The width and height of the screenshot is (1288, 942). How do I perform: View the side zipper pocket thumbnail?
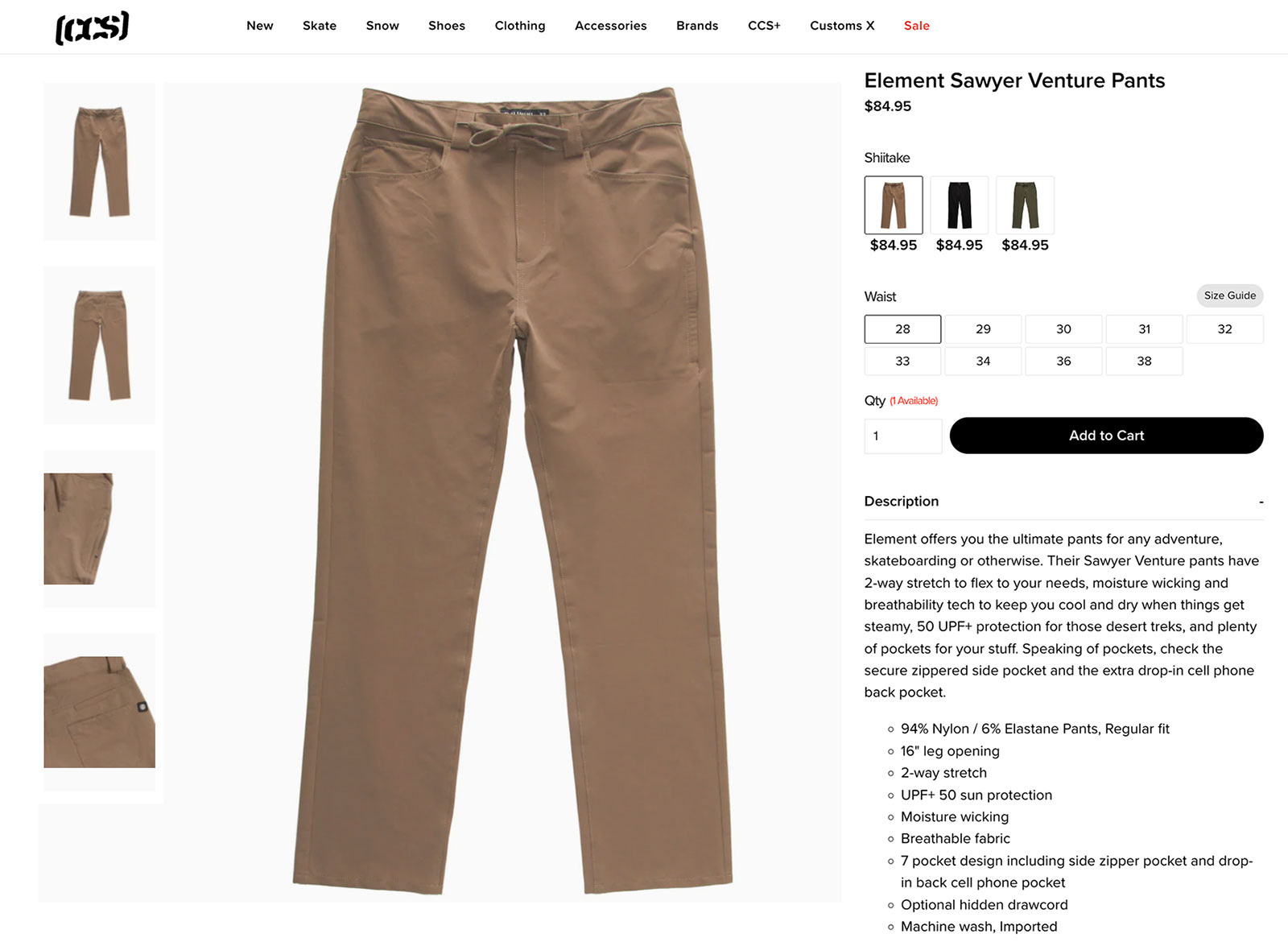coord(99,529)
